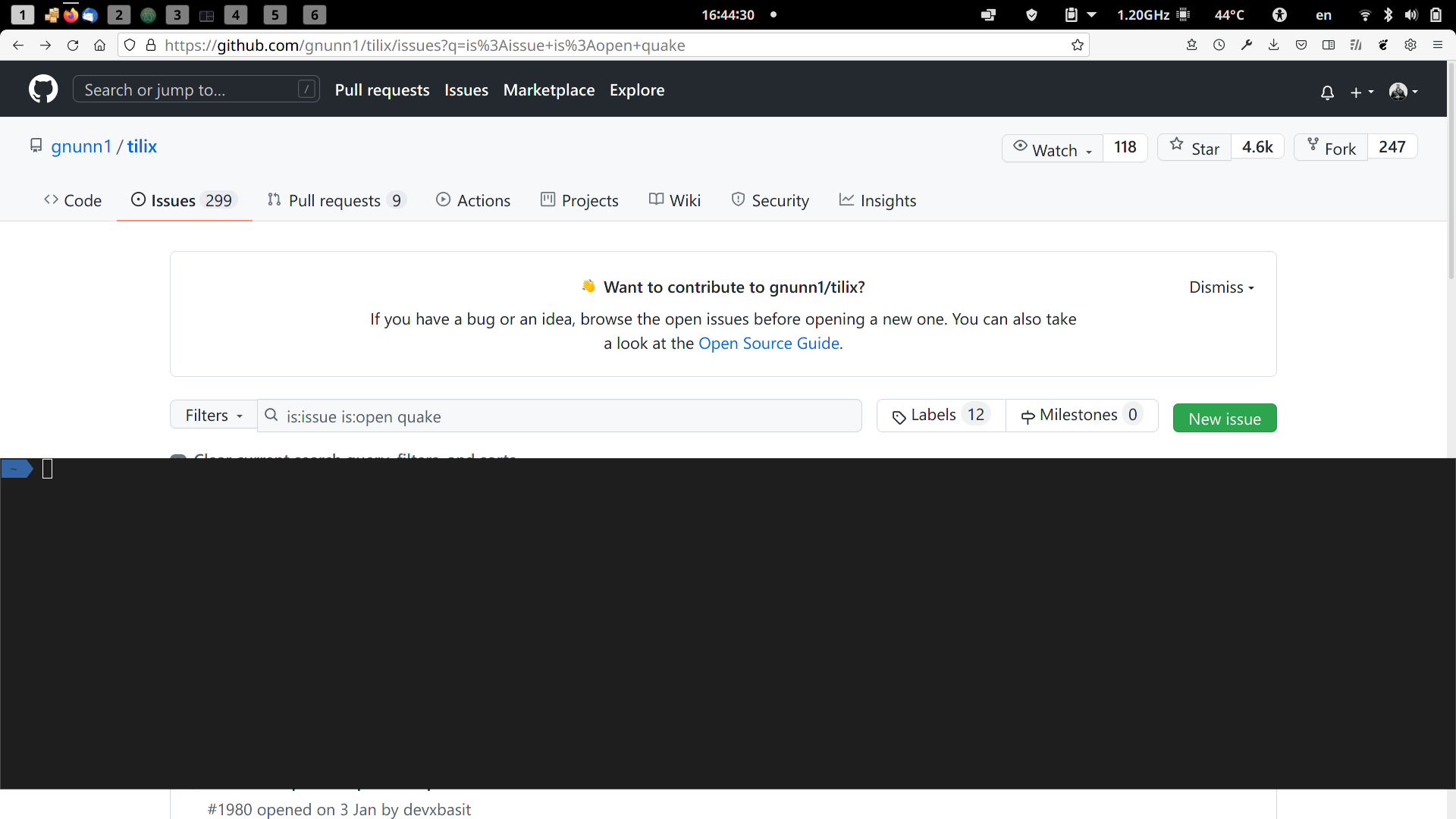The height and width of the screenshot is (819, 1456).
Task: Expand the clipboard tray dropdown arrow
Action: [1092, 14]
